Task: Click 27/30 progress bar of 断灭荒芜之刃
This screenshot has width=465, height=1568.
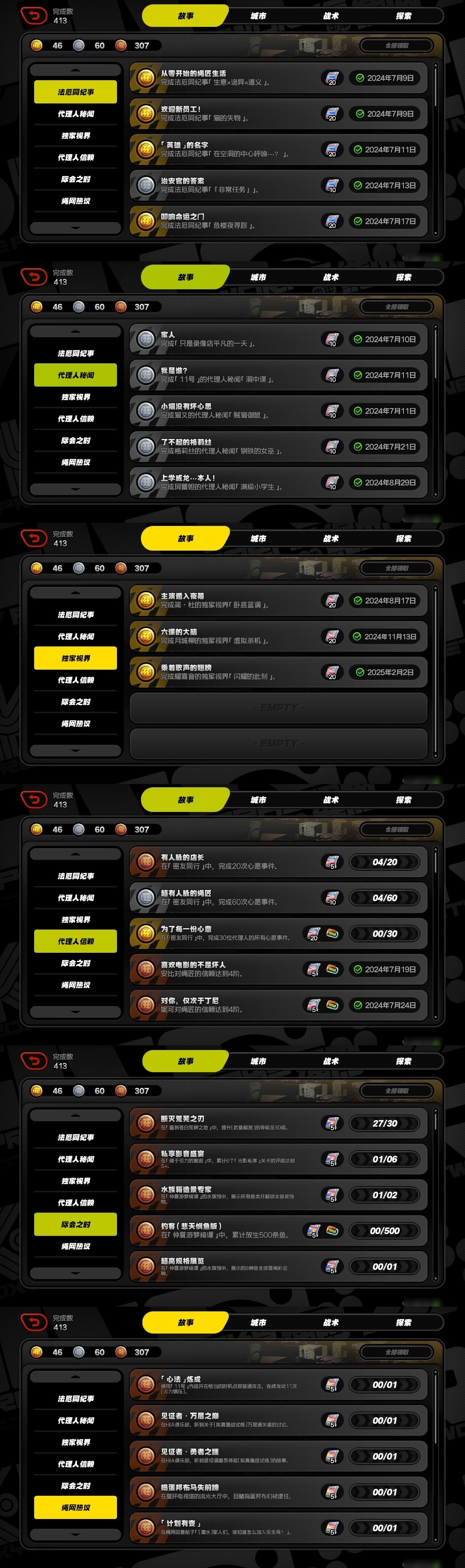Action: (385, 1124)
